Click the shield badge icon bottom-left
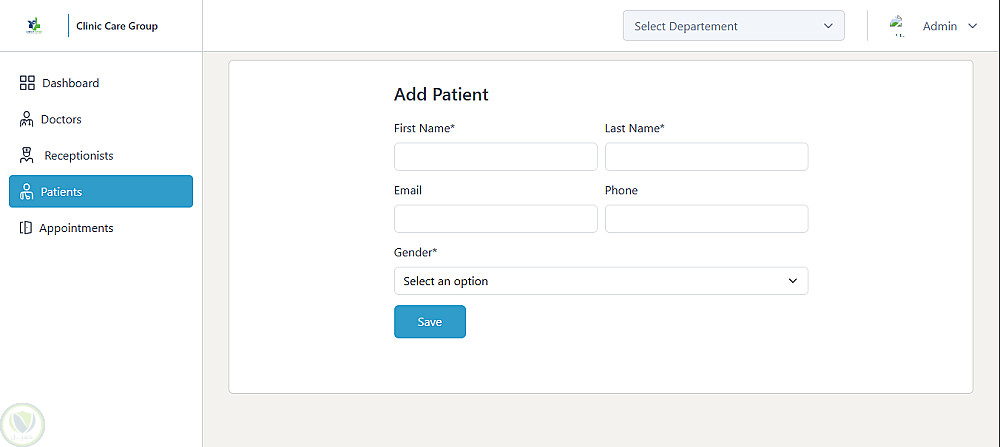The height and width of the screenshot is (447, 1000). (x=22, y=423)
